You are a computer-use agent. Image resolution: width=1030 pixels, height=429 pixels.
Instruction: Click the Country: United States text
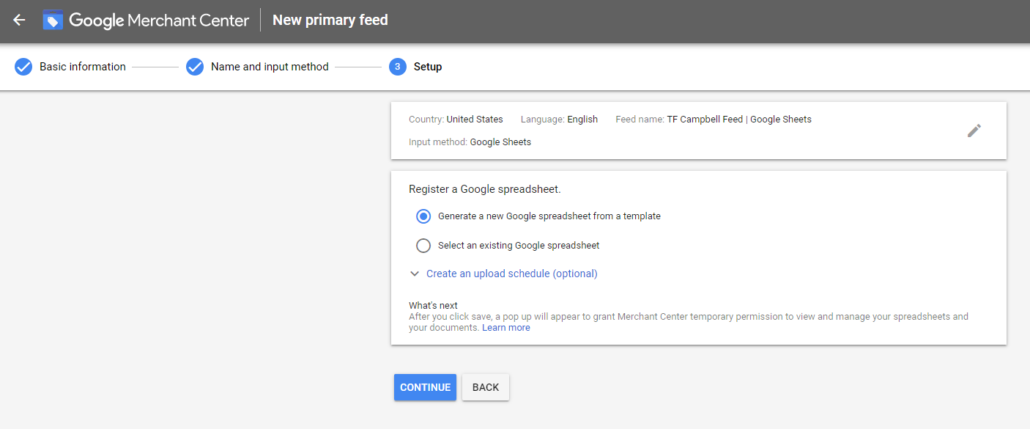(x=456, y=120)
